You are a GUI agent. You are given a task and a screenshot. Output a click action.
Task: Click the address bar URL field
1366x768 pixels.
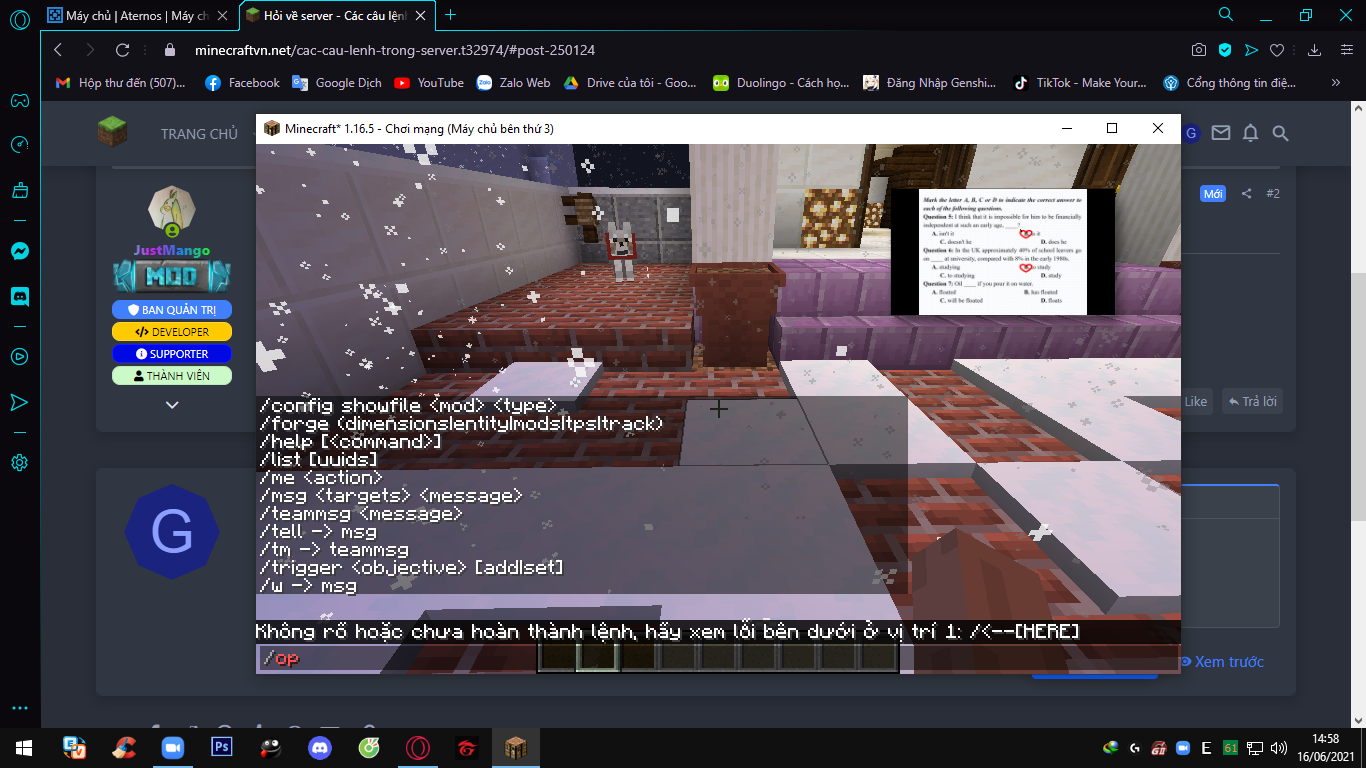click(394, 50)
